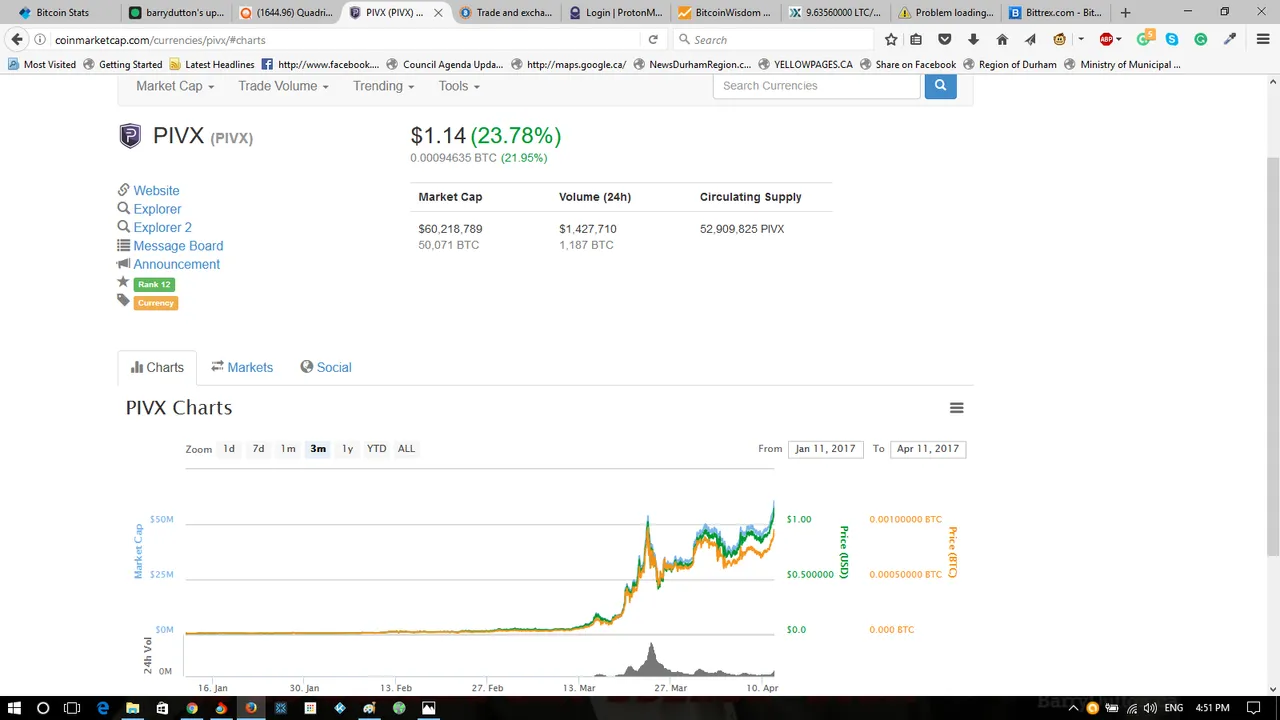
Task: Set chart zoom to 1d
Action: tap(229, 449)
